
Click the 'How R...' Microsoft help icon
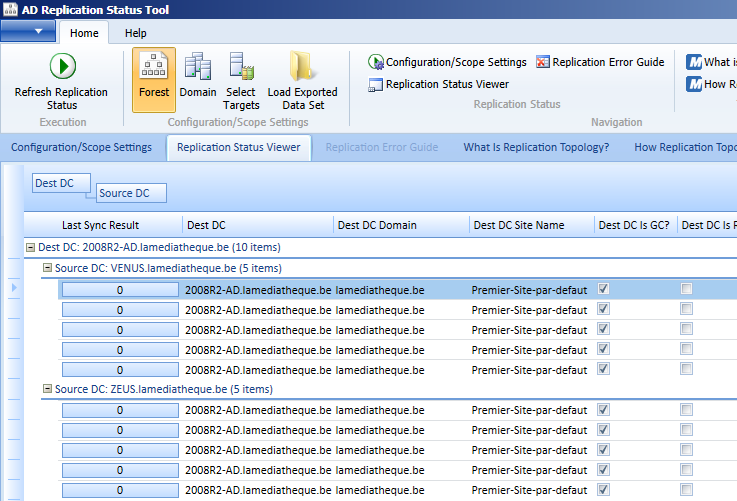coord(694,84)
